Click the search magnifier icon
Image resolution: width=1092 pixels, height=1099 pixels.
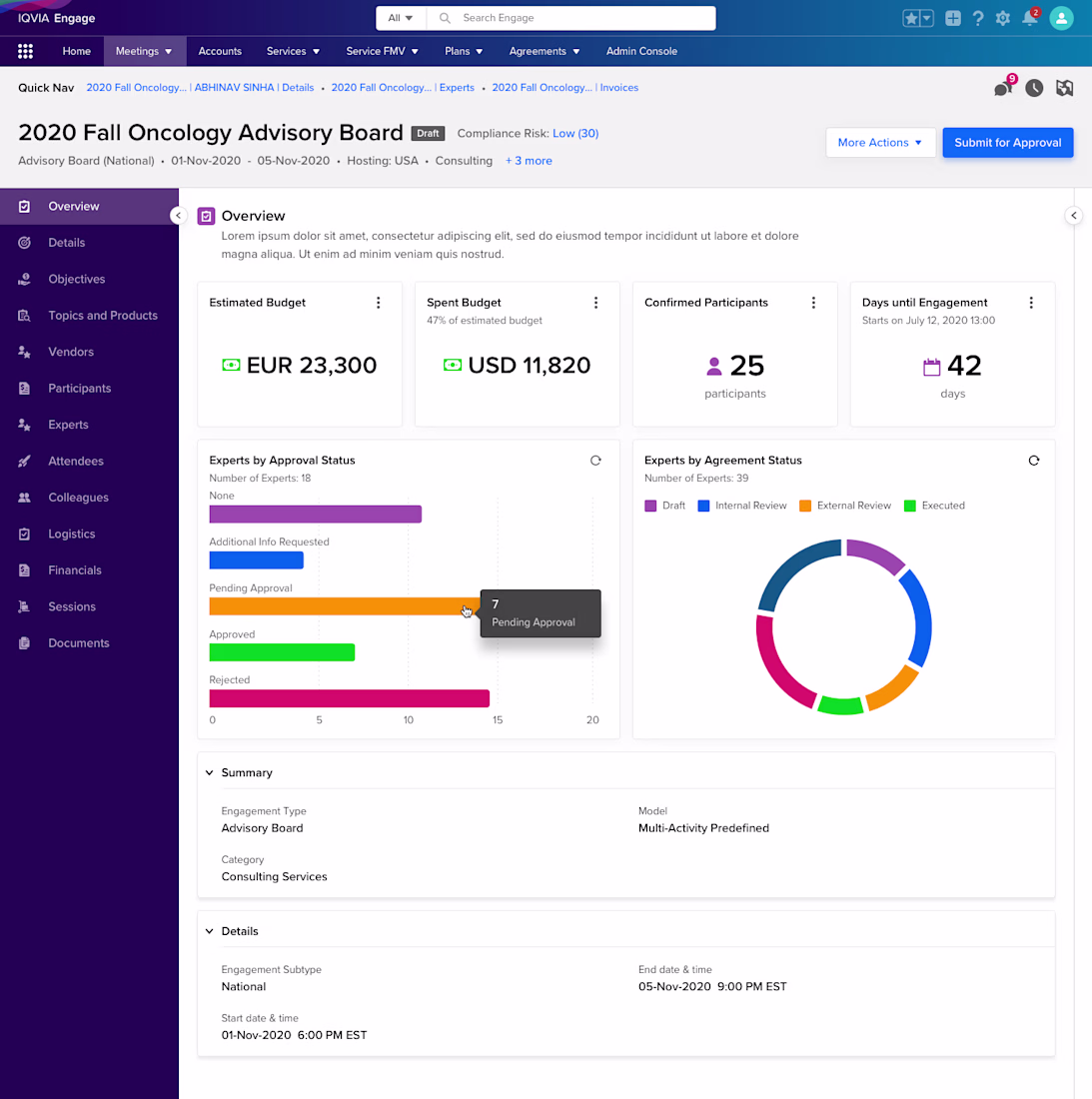445,18
